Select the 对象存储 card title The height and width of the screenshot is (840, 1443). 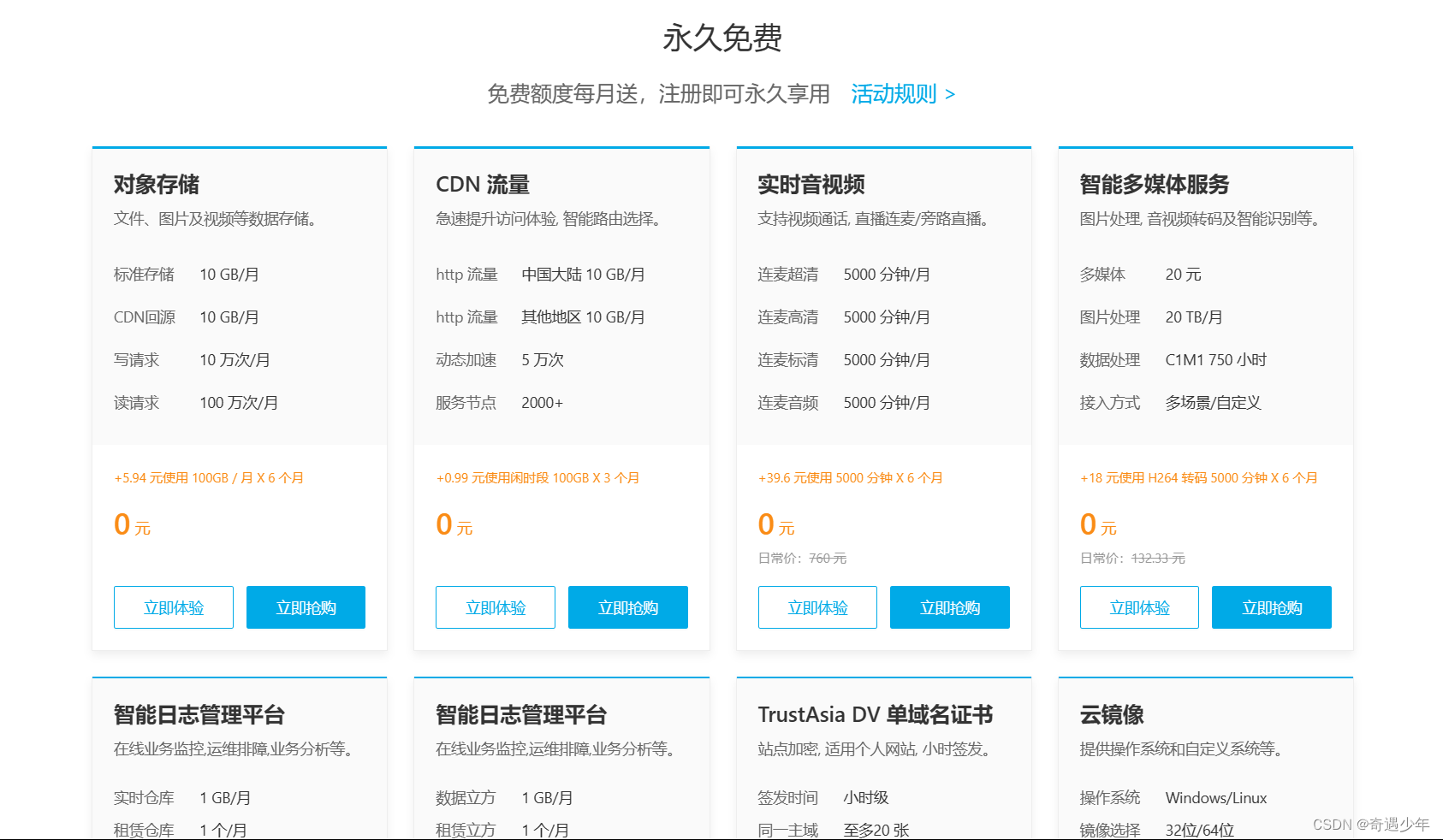pyautogui.click(x=157, y=184)
